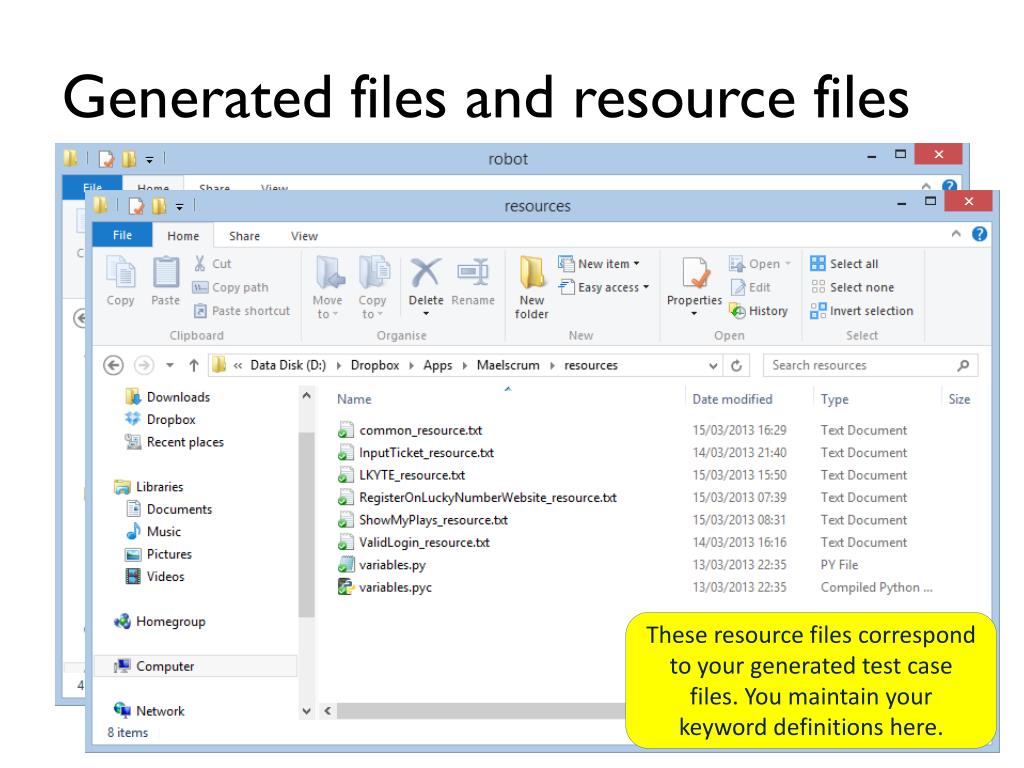Click the refresh icon beside address bar

click(738, 366)
